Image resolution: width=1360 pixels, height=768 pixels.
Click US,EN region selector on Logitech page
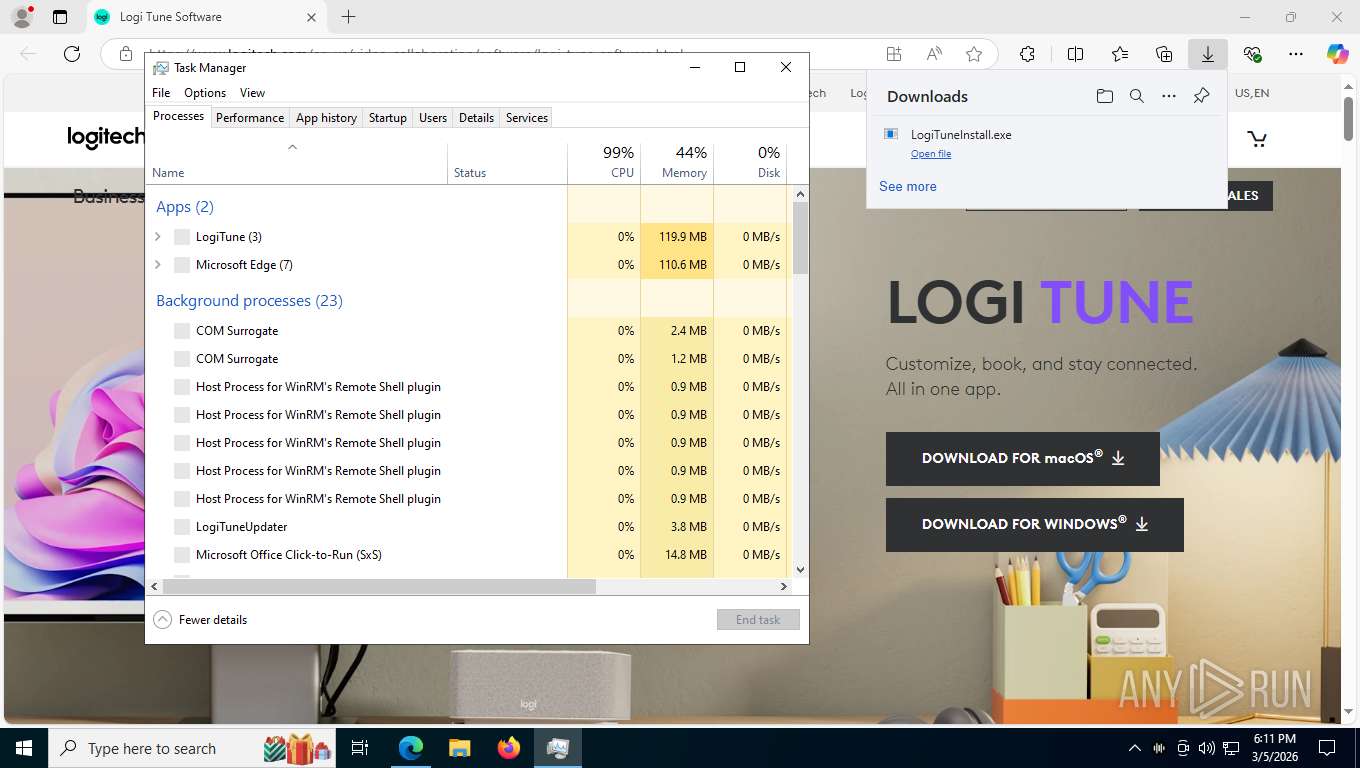point(1252,93)
